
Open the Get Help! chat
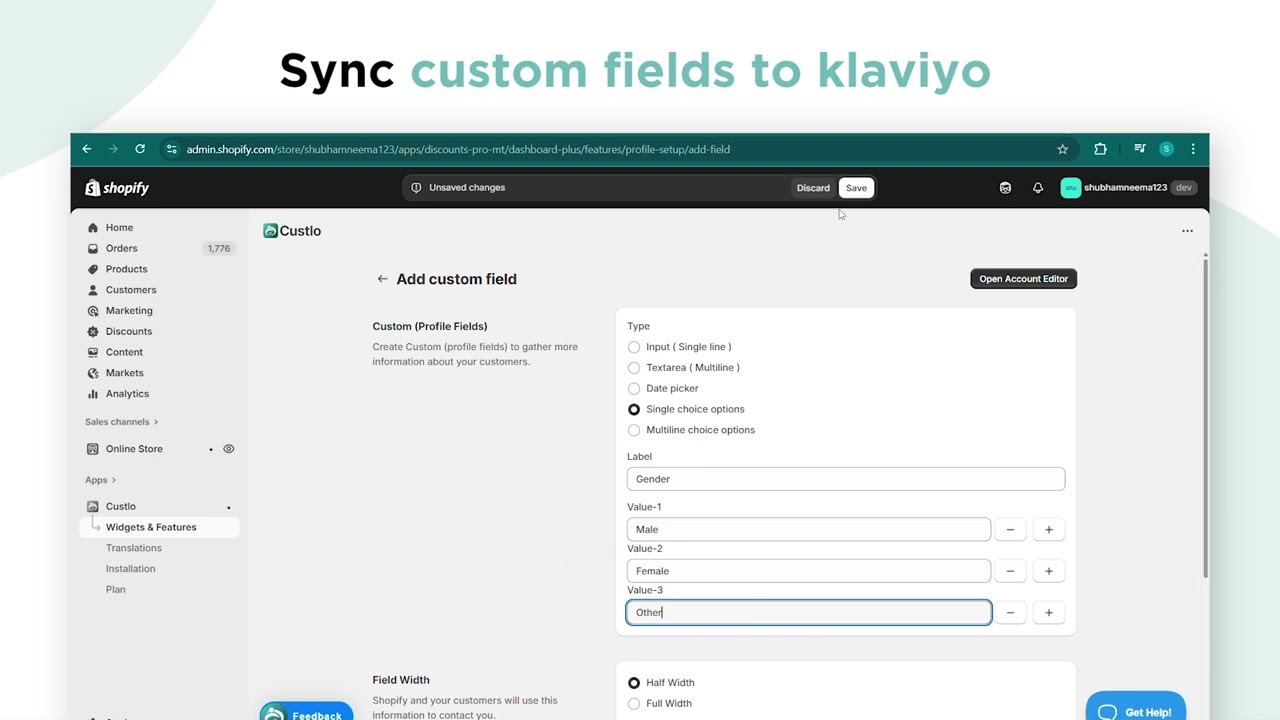(x=1136, y=706)
